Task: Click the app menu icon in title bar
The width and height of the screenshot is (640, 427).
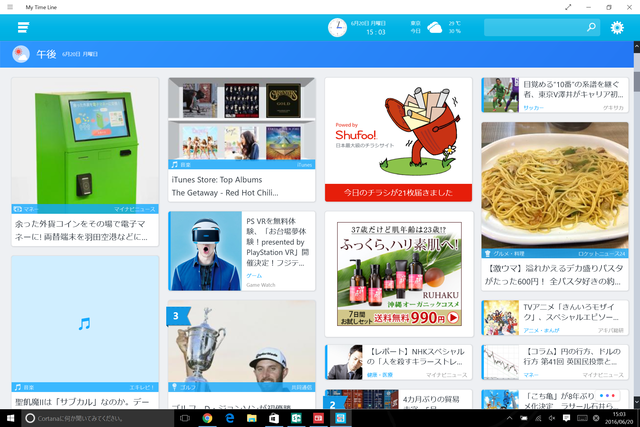Action: (10, 7)
